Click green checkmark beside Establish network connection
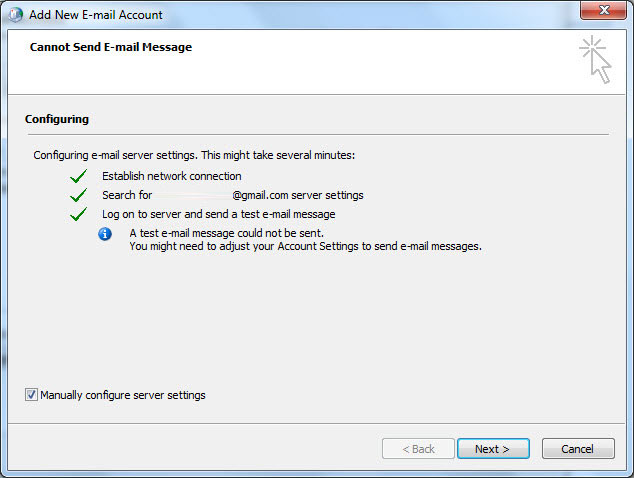Screen dimensions: 634x478 [x=78, y=176]
